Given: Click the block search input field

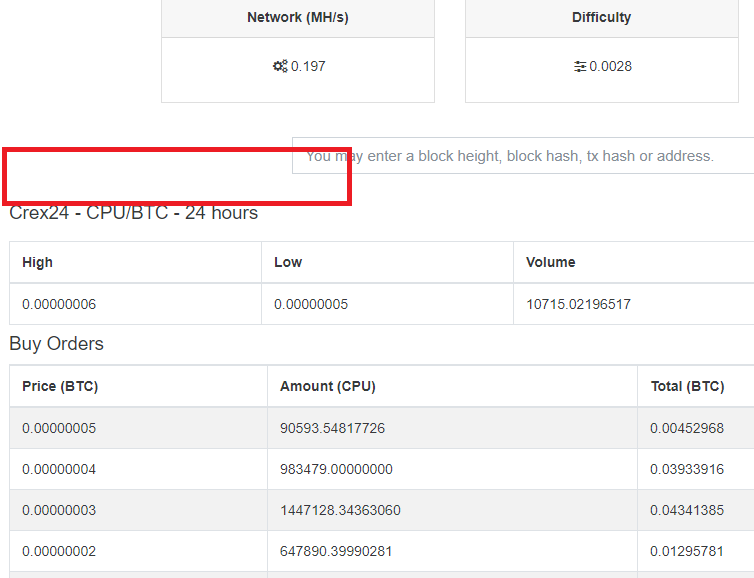Looking at the screenshot, I should click(x=523, y=156).
